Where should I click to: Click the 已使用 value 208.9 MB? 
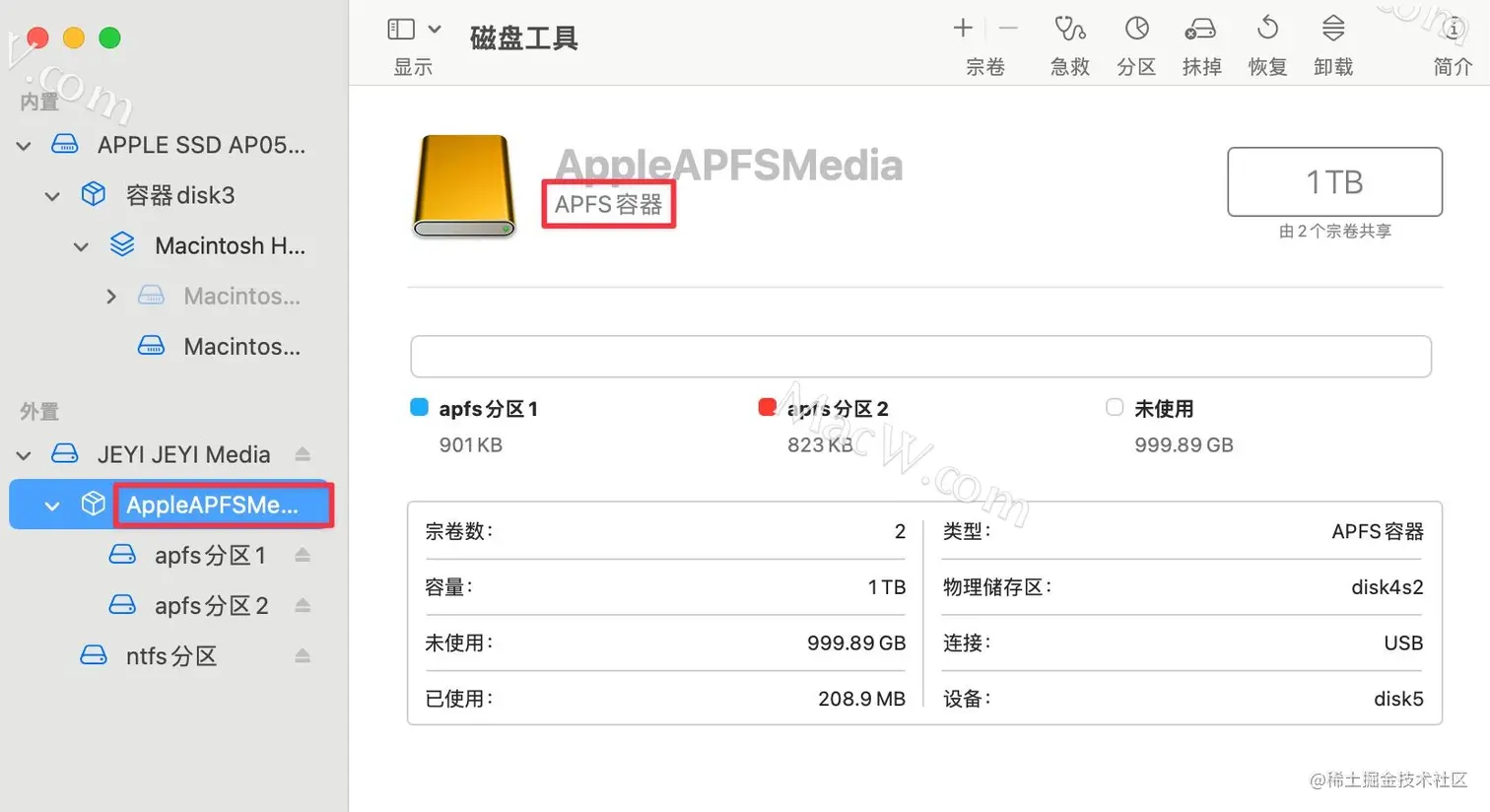pos(861,700)
